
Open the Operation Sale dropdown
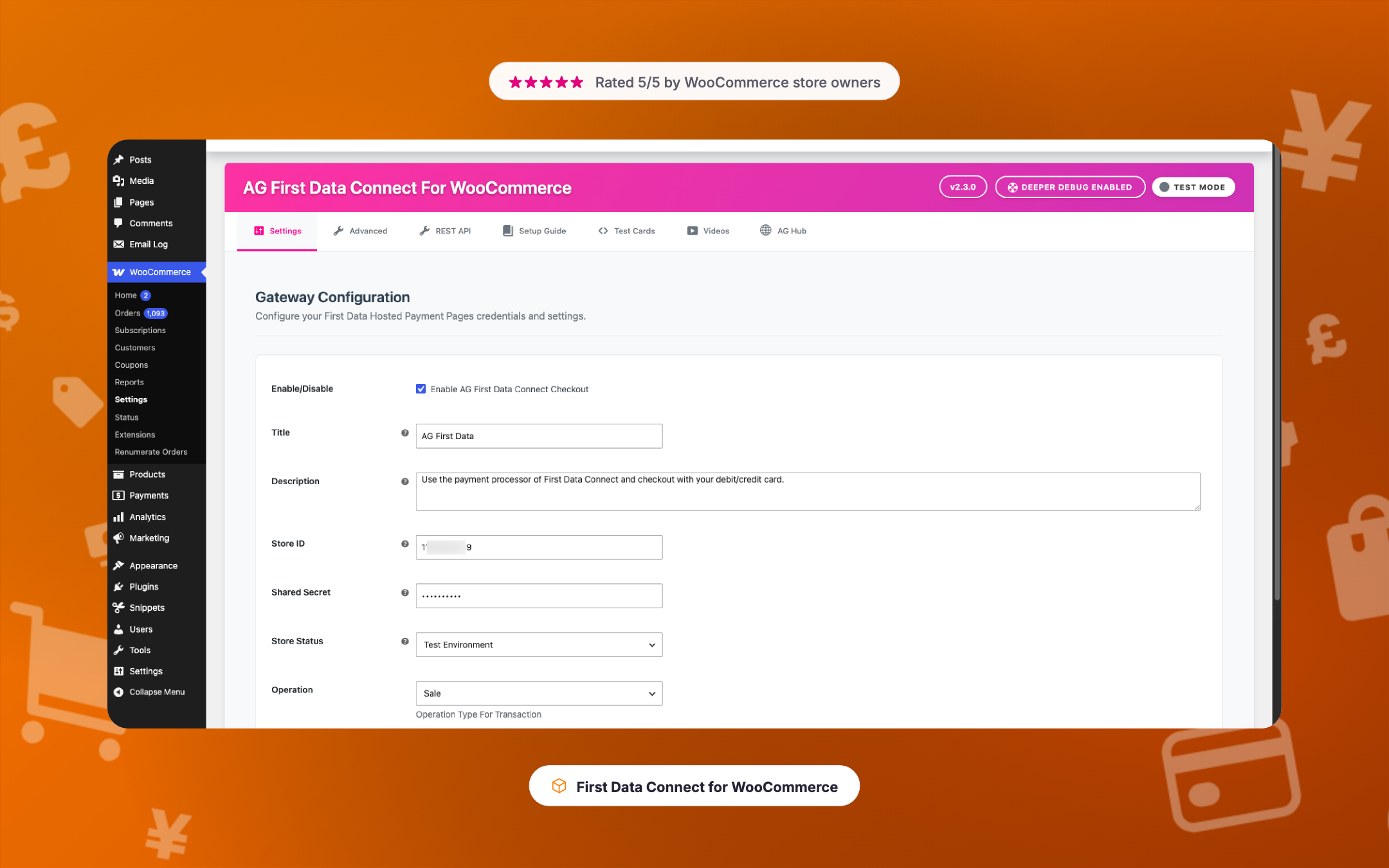(539, 694)
